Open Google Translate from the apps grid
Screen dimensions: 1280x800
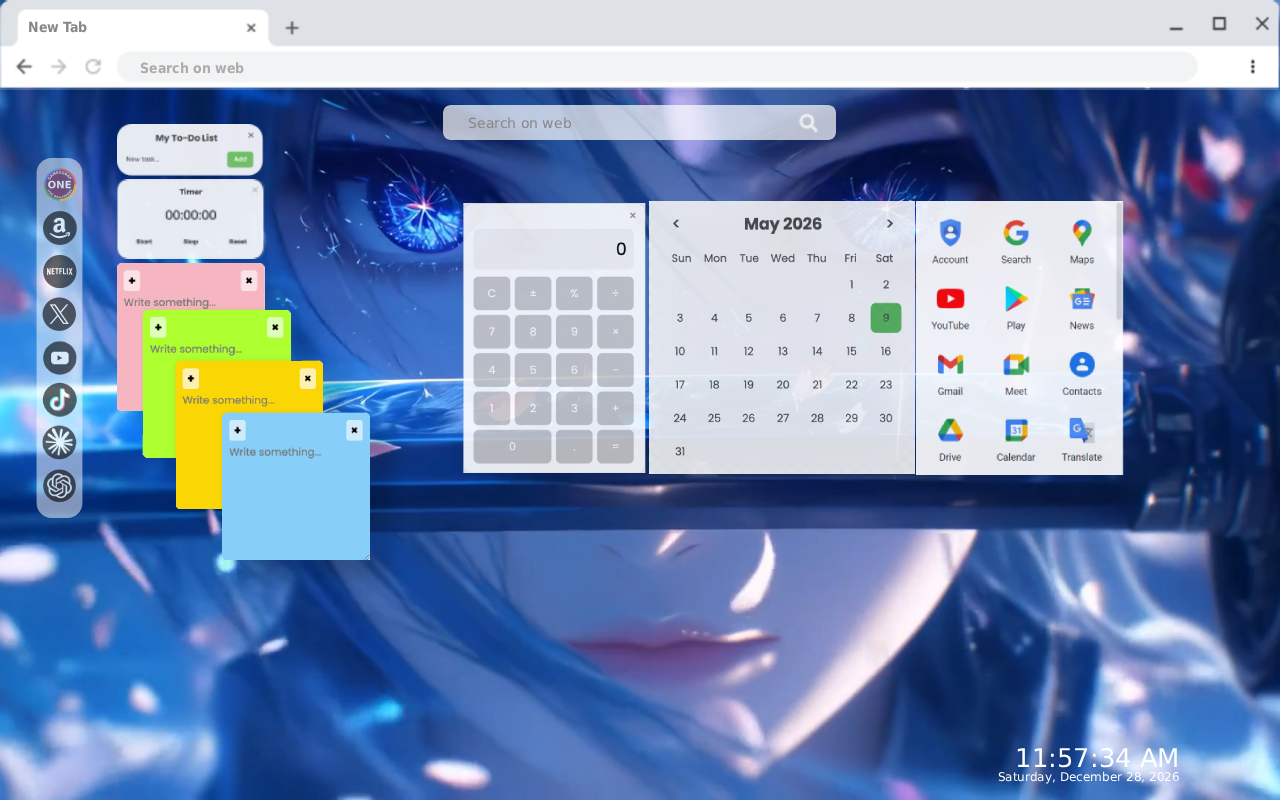point(1082,440)
